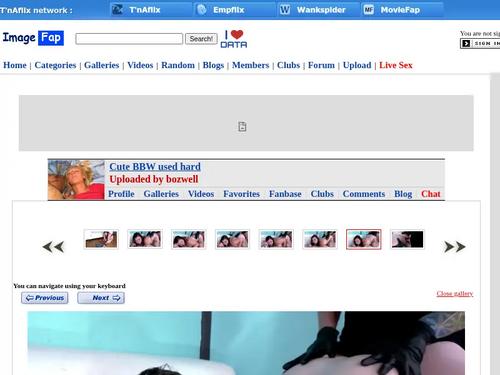Click the I heart DATA logo

pyautogui.click(x=234, y=39)
